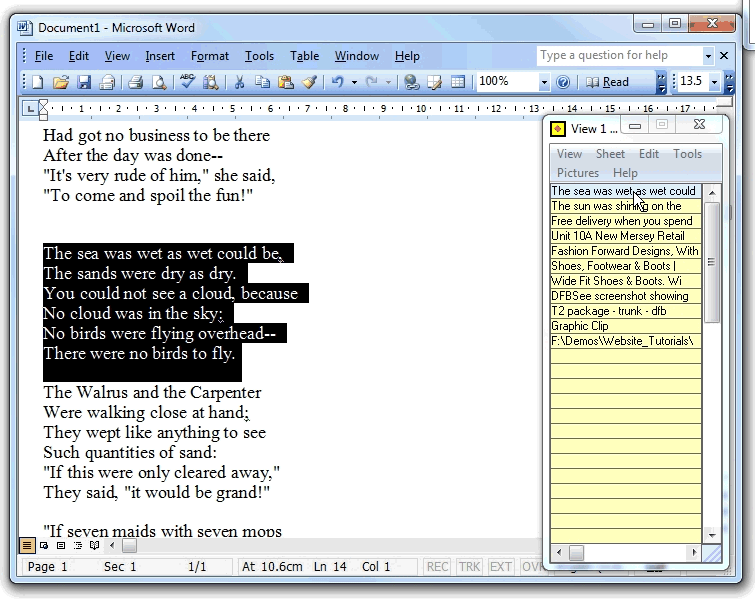Open the File menu
The width and height of the screenshot is (755, 604).
click(x=44, y=56)
